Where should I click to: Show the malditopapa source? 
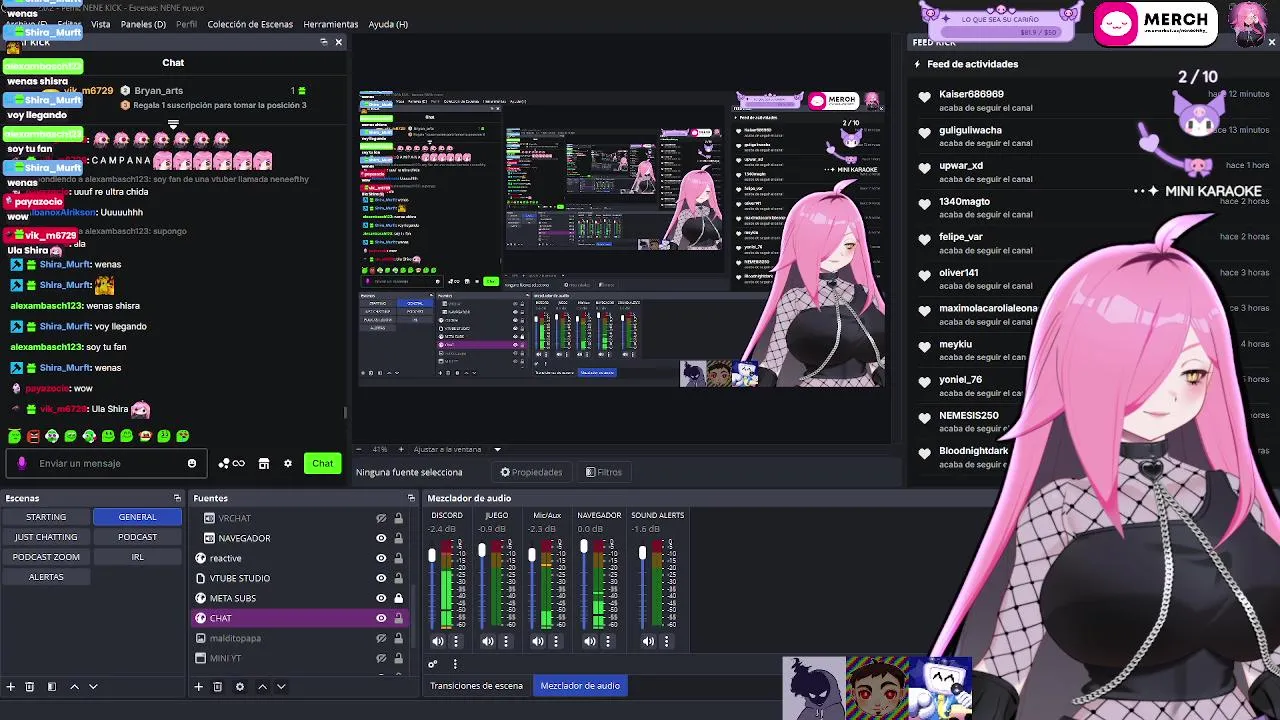381,638
